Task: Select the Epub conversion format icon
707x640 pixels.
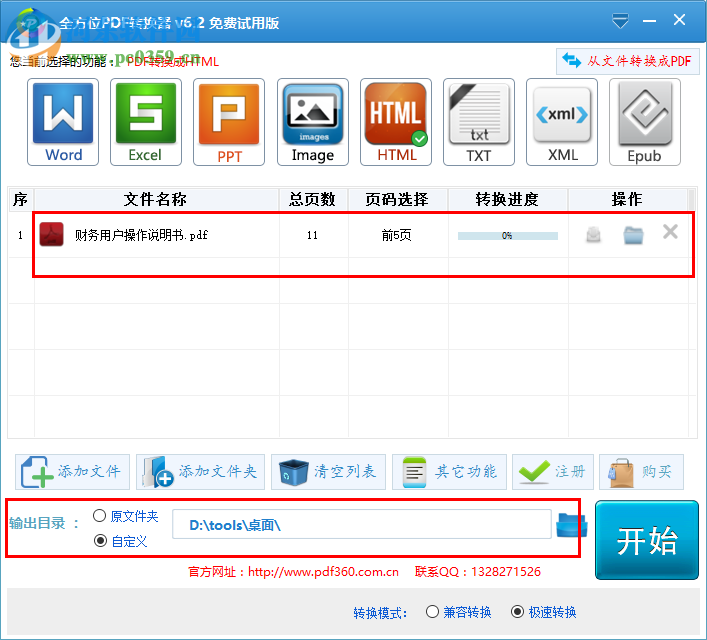Action: [x=645, y=122]
